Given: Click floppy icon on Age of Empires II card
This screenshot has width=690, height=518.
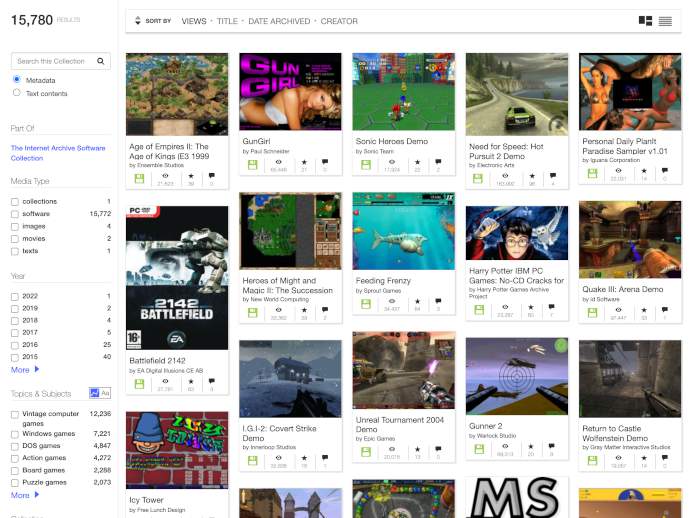Looking at the screenshot, I should [139, 179].
